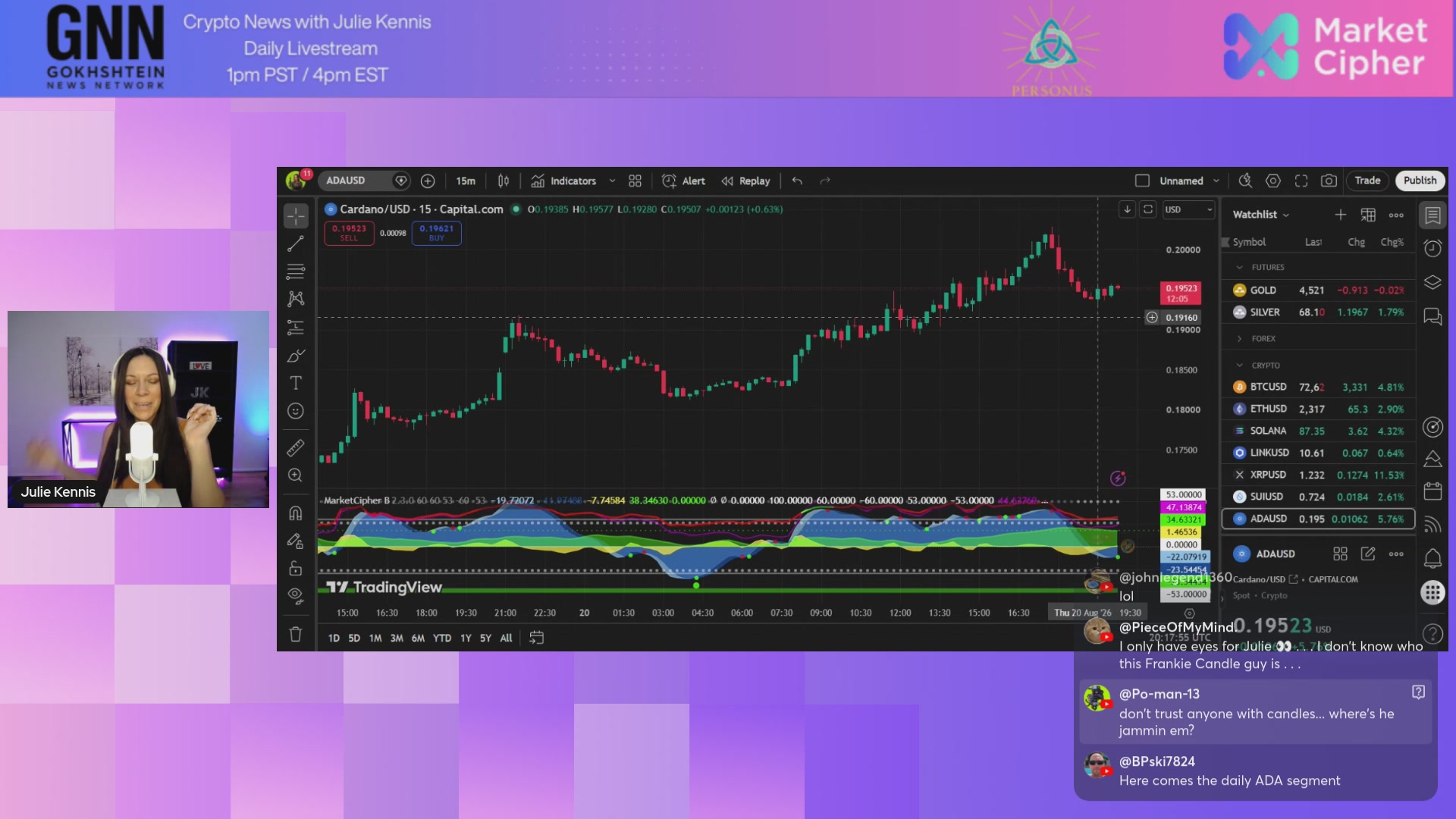
Task: Select the All date range
Action: [506, 639]
